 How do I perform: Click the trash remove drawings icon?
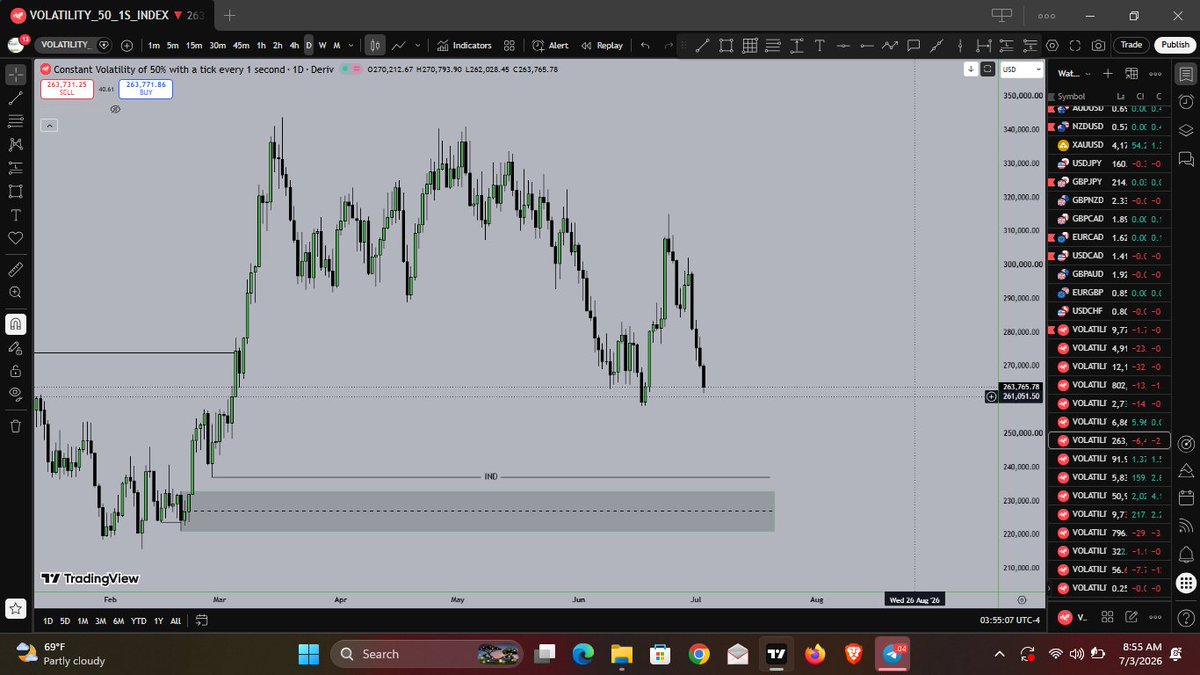(x=15, y=425)
